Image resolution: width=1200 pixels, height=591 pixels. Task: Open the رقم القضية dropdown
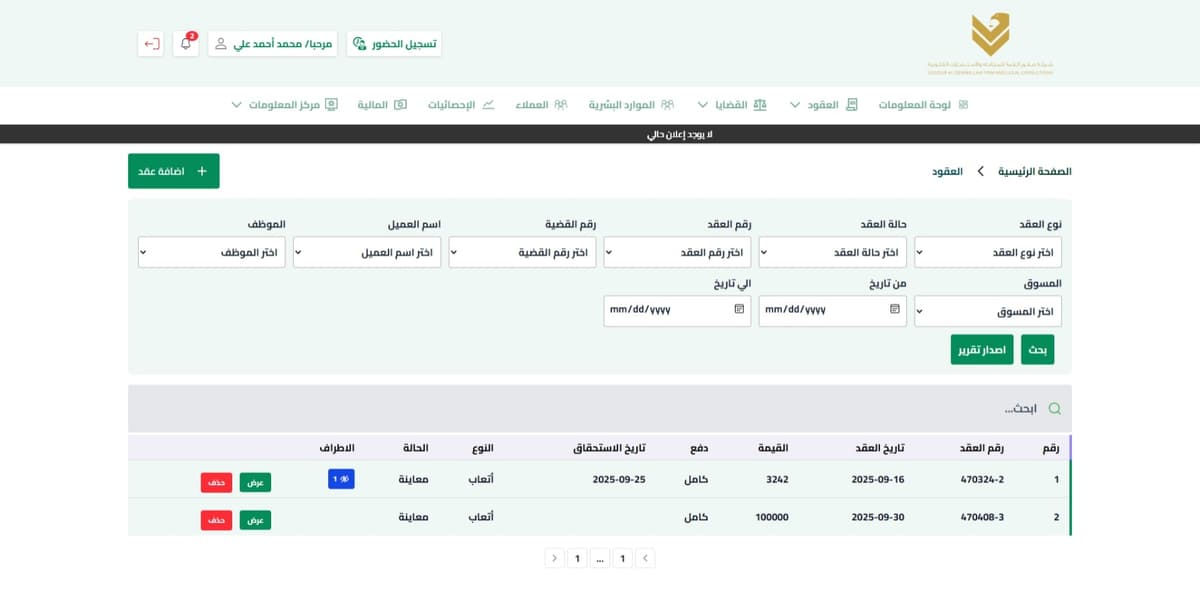click(522, 252)
